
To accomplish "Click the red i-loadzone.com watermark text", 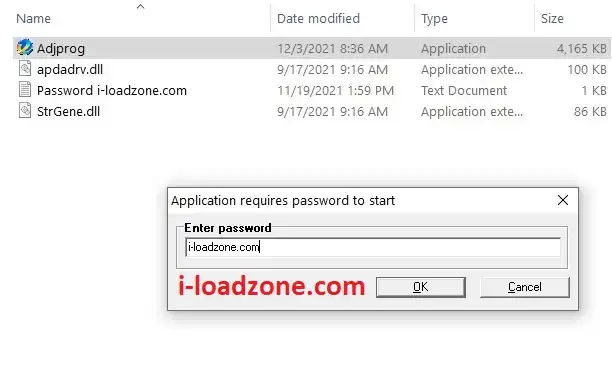I will [x=271, y=286].
